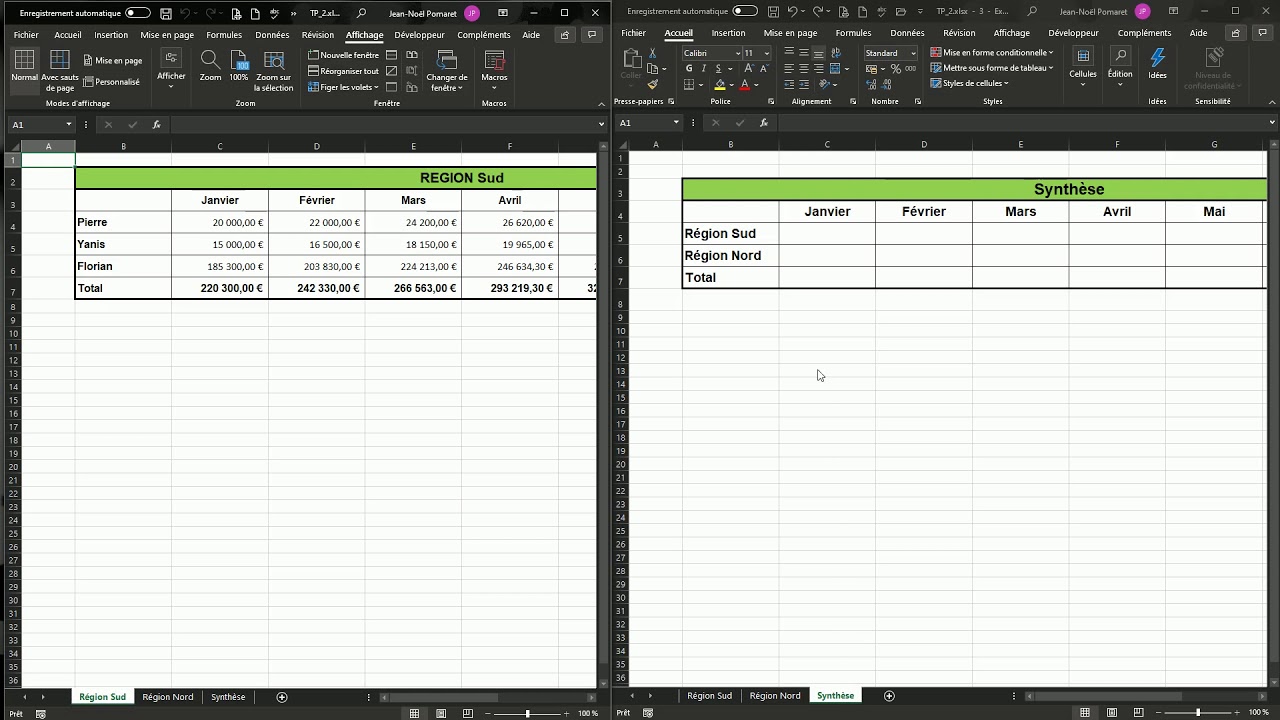1280x720 pixels.
Task: Open Affichage tab in left window
Action: (364, 35)
